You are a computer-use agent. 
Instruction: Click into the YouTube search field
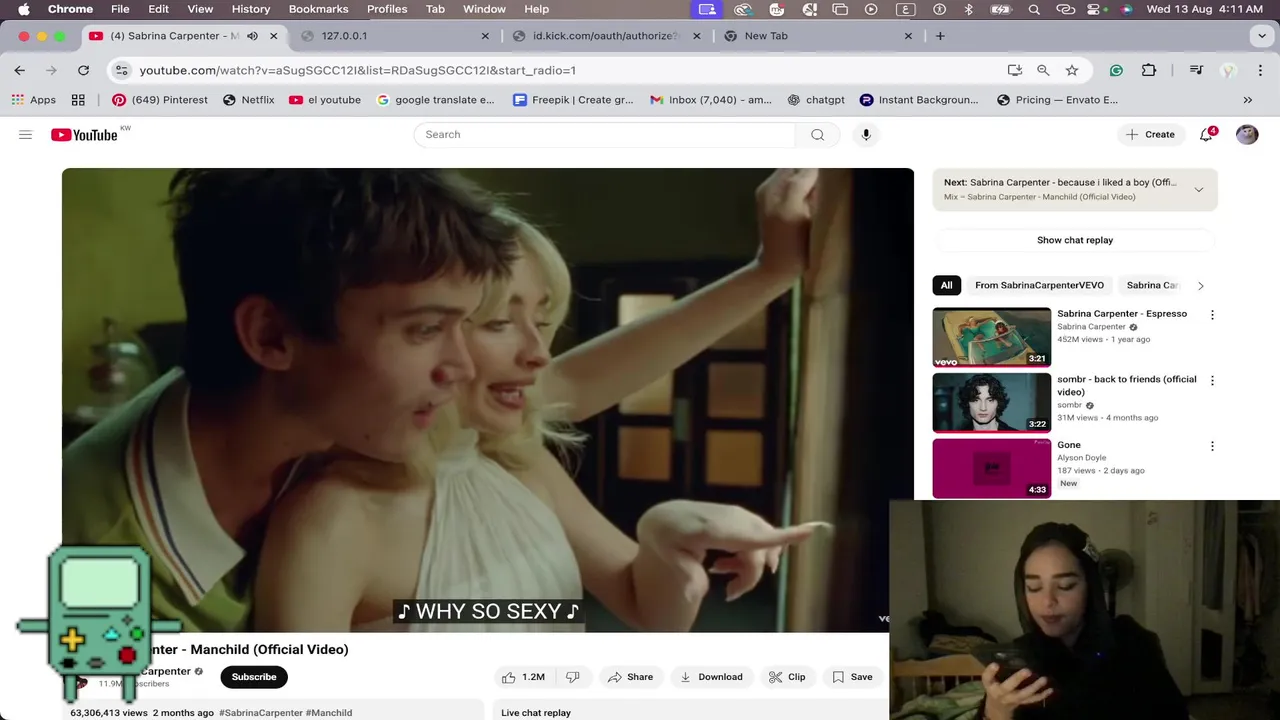pyautogui.click(x=605, y=134)
